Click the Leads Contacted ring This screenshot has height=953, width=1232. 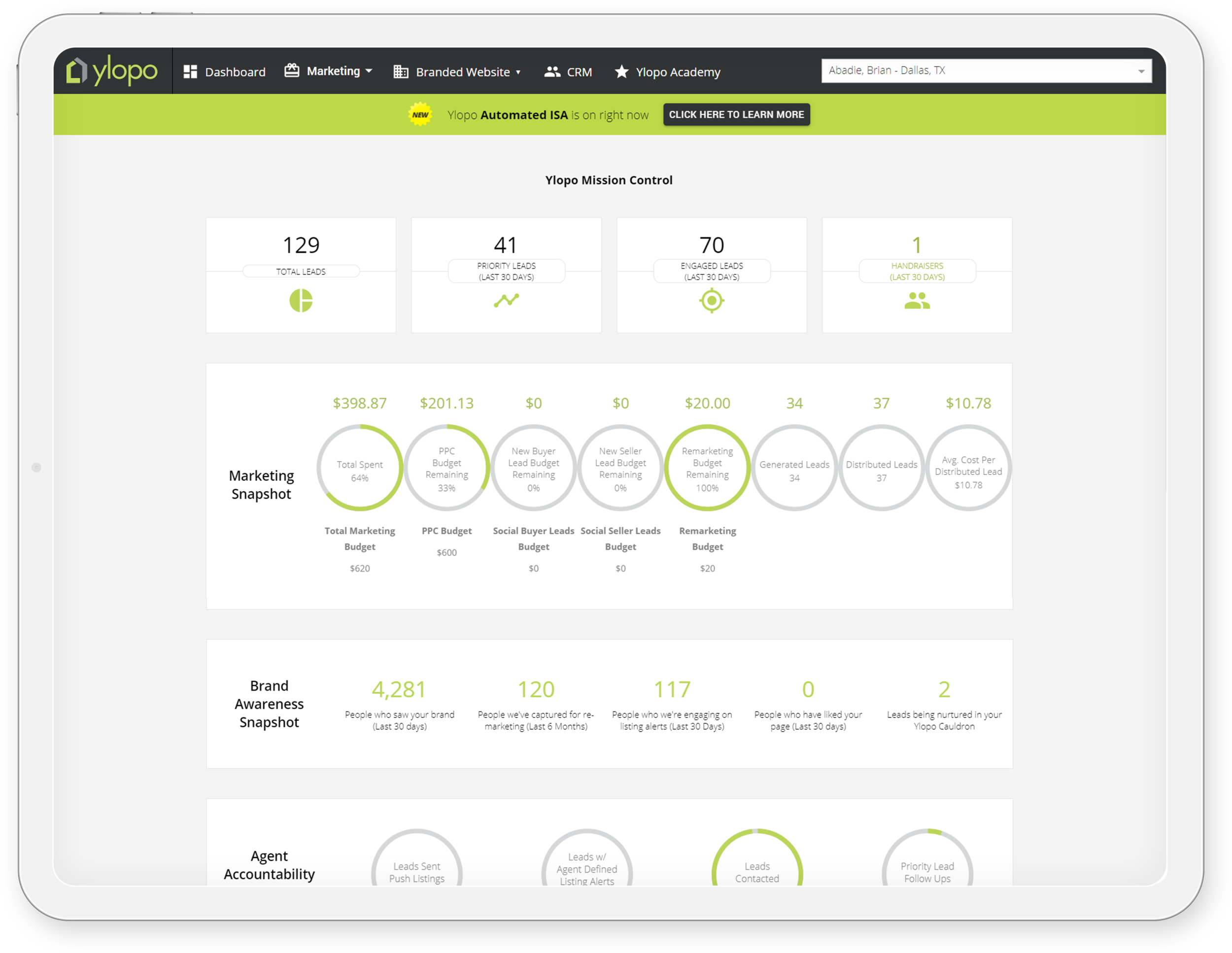pos(757,858)
